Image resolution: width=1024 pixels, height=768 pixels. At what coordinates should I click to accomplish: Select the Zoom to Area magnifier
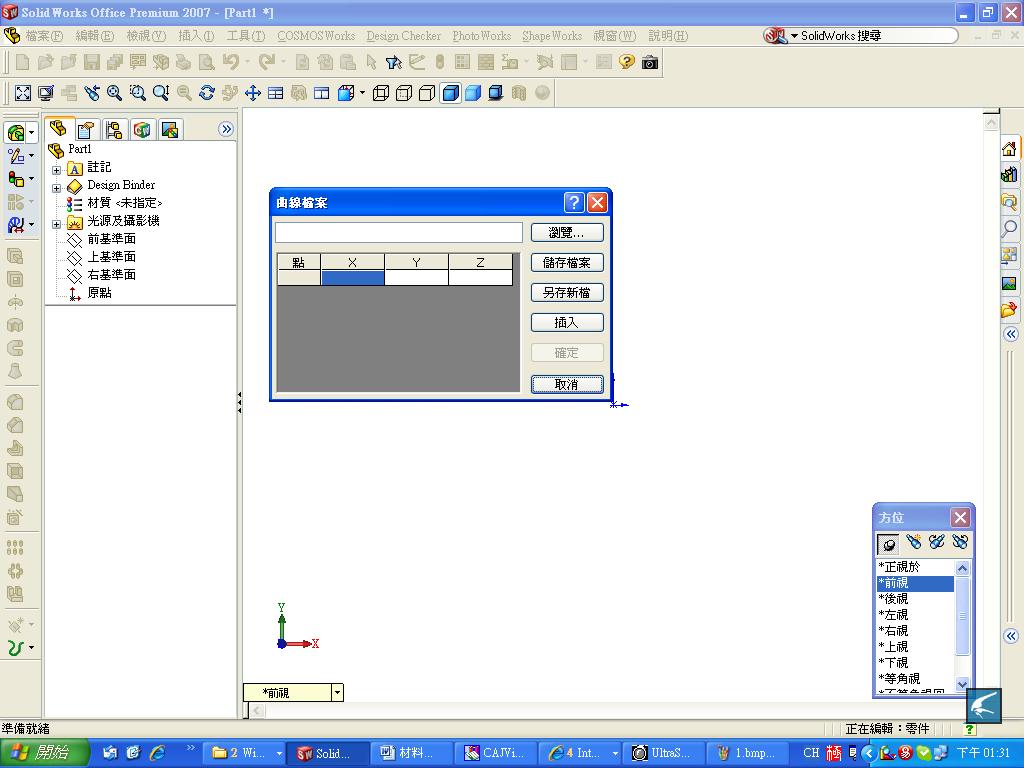[137, 93]
